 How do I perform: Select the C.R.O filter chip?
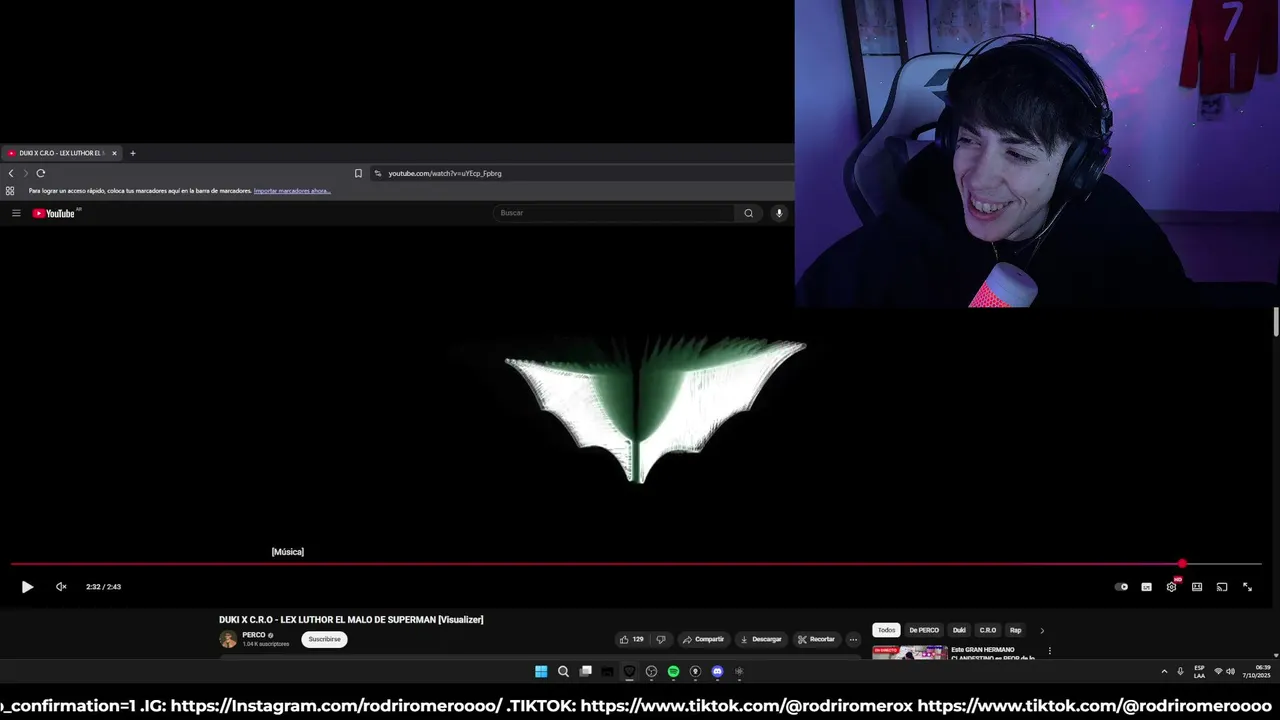988,630
